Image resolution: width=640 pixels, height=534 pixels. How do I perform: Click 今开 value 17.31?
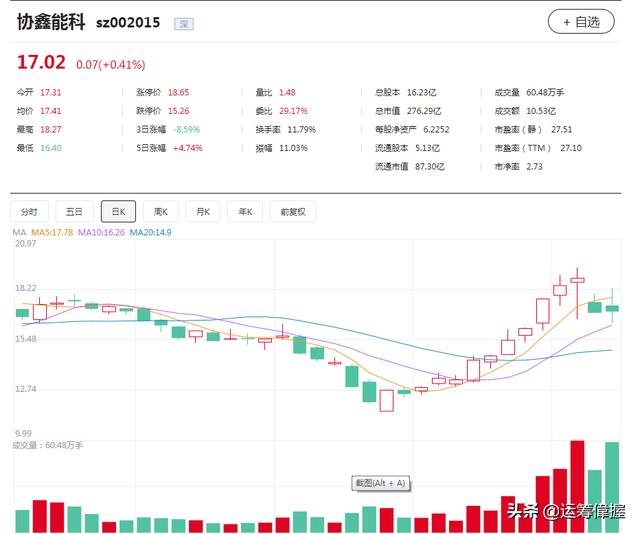click(51, 93)
